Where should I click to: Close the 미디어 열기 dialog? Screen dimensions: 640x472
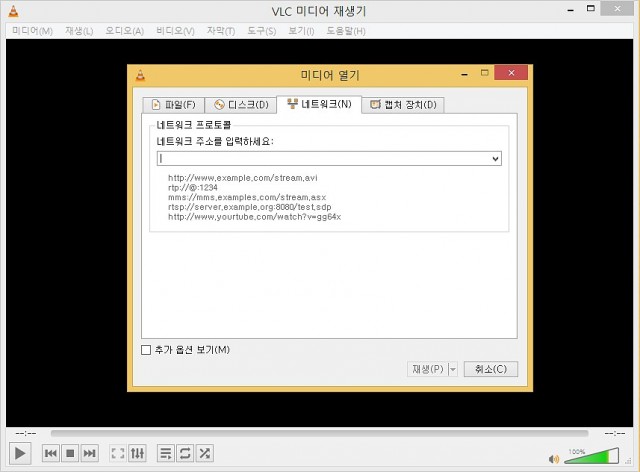[511, 73]
